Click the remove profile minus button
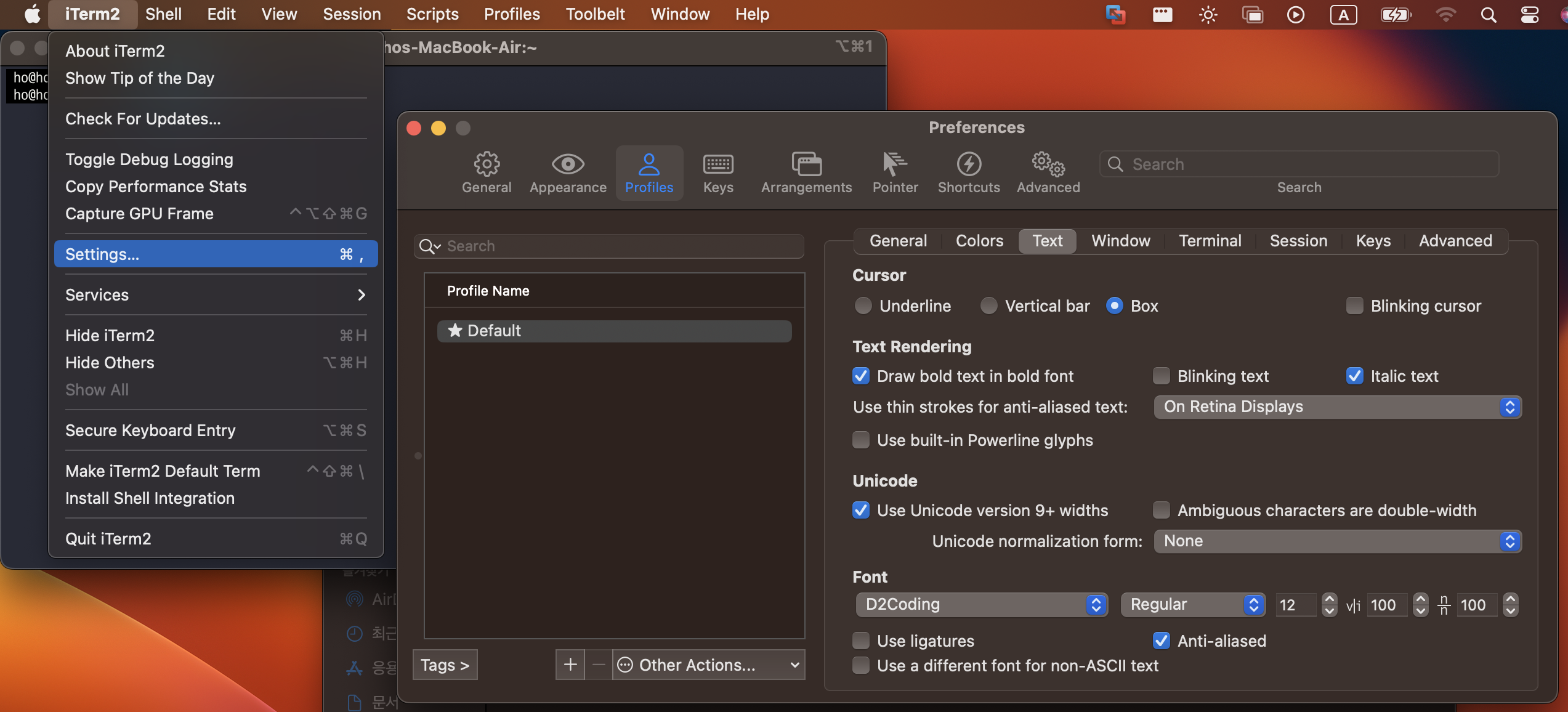1568x712 pixels. point(598,665)
